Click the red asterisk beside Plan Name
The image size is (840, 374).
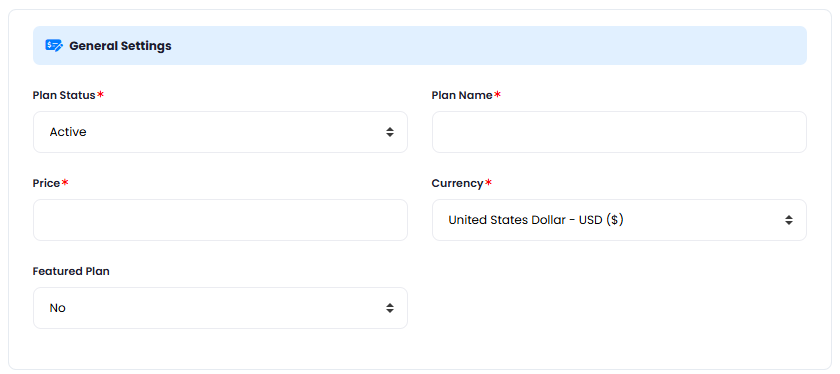pyautogui.click(x=498, y=95)
